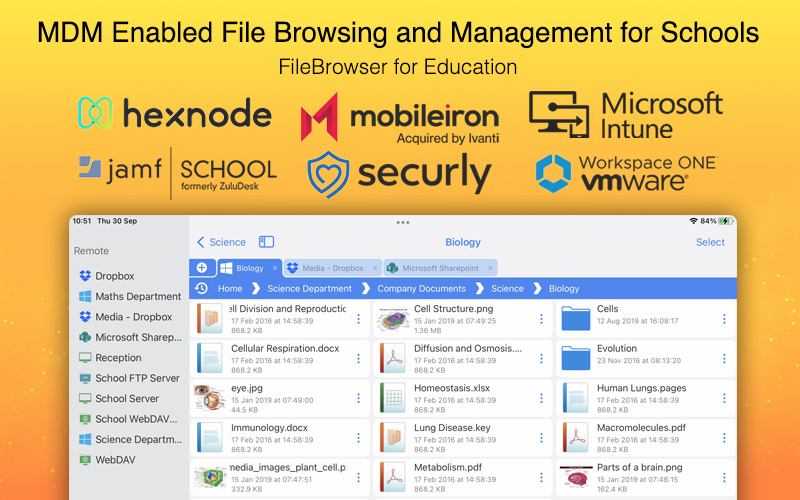Select Media - Dropbox in sidebar
Screen dimensions: 800x500
(x=126, y=317)
